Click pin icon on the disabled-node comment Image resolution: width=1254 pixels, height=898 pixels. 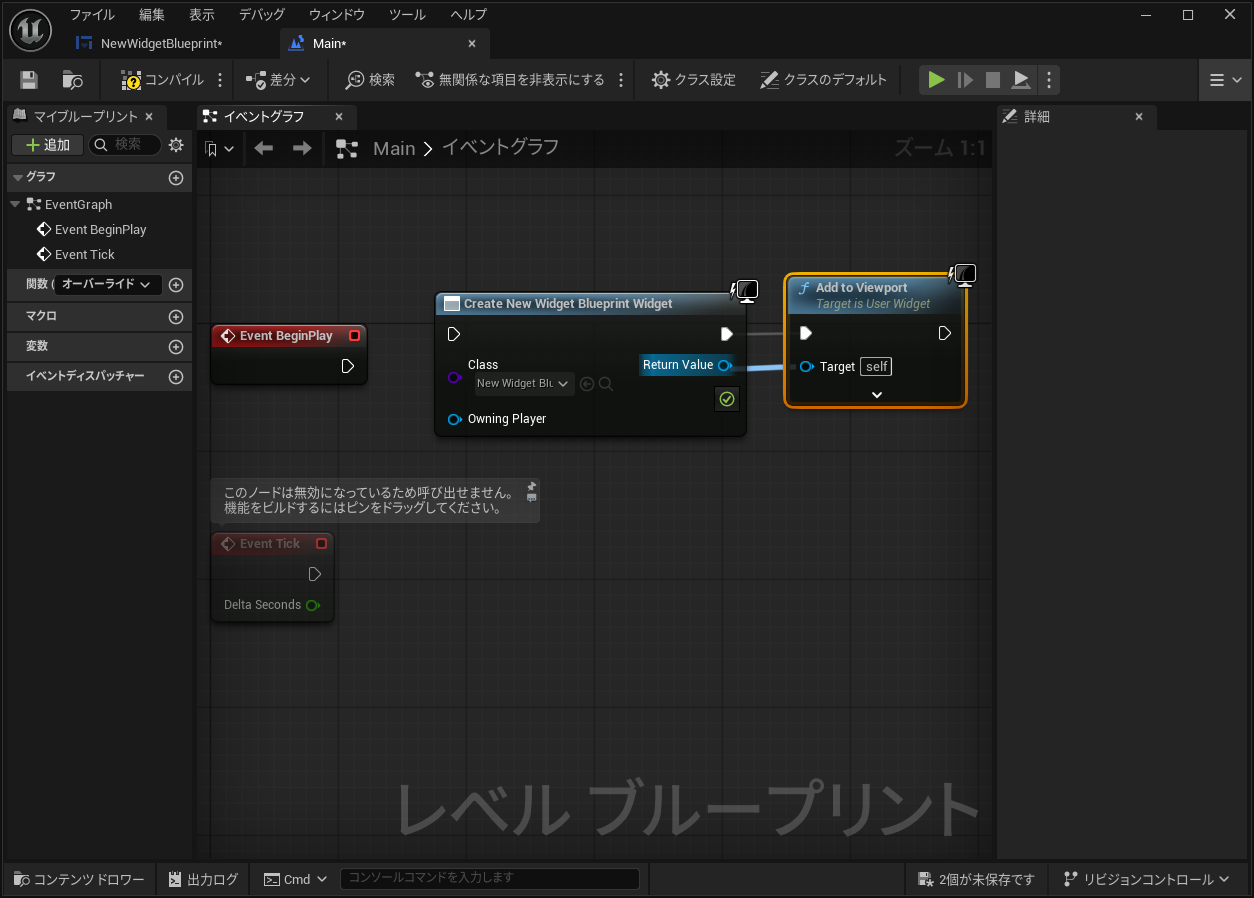click(x=531, y=487)
